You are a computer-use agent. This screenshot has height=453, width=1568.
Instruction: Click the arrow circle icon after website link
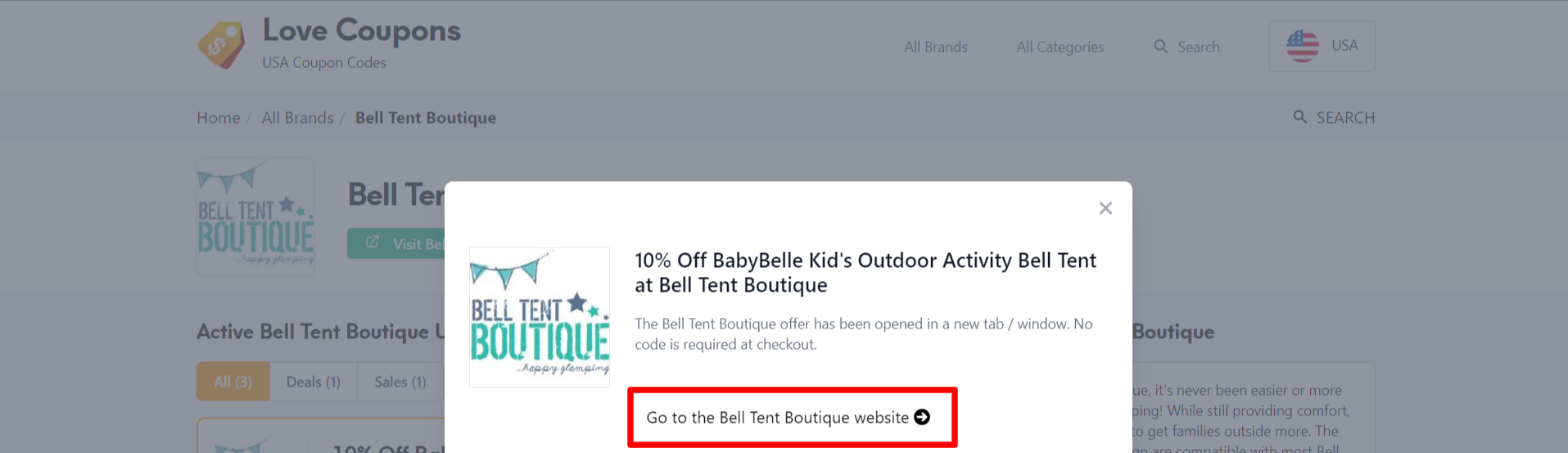pos(922,417)
